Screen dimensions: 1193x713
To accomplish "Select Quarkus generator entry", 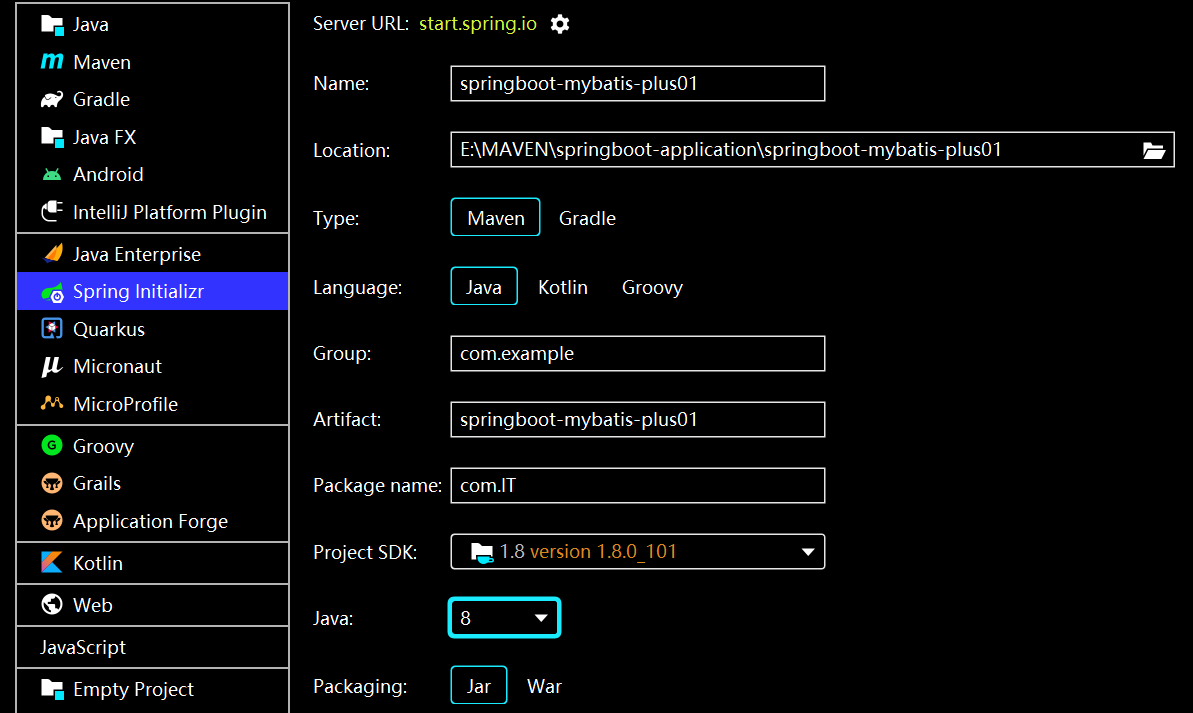I will 152,329.
